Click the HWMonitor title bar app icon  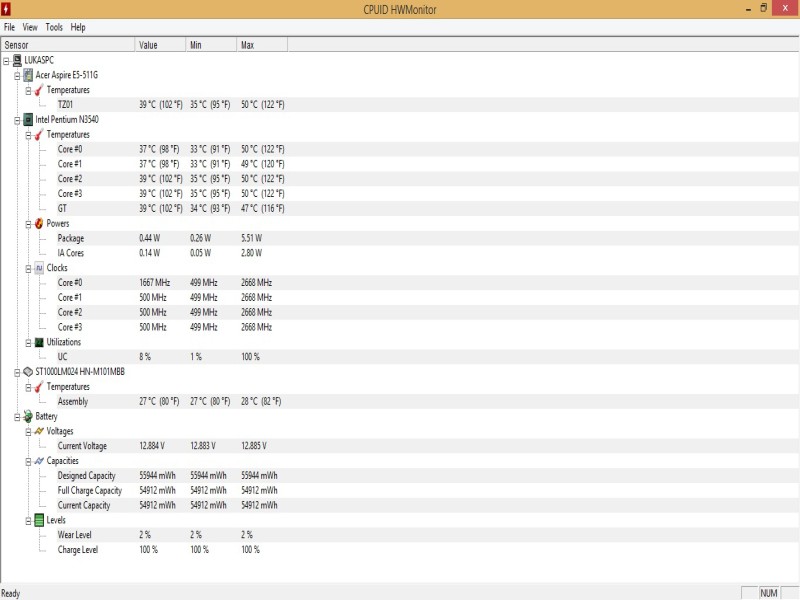coord(6,9)
